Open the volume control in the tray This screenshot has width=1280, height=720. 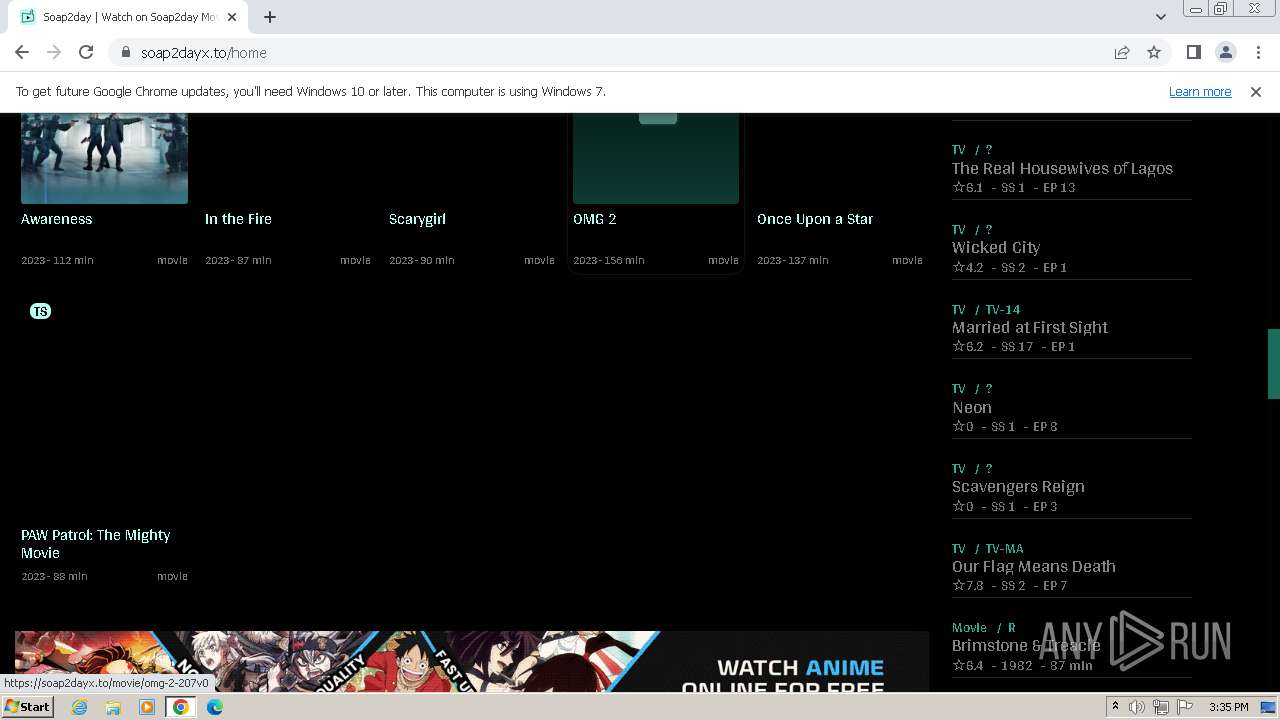click(x=1137, y=707)
